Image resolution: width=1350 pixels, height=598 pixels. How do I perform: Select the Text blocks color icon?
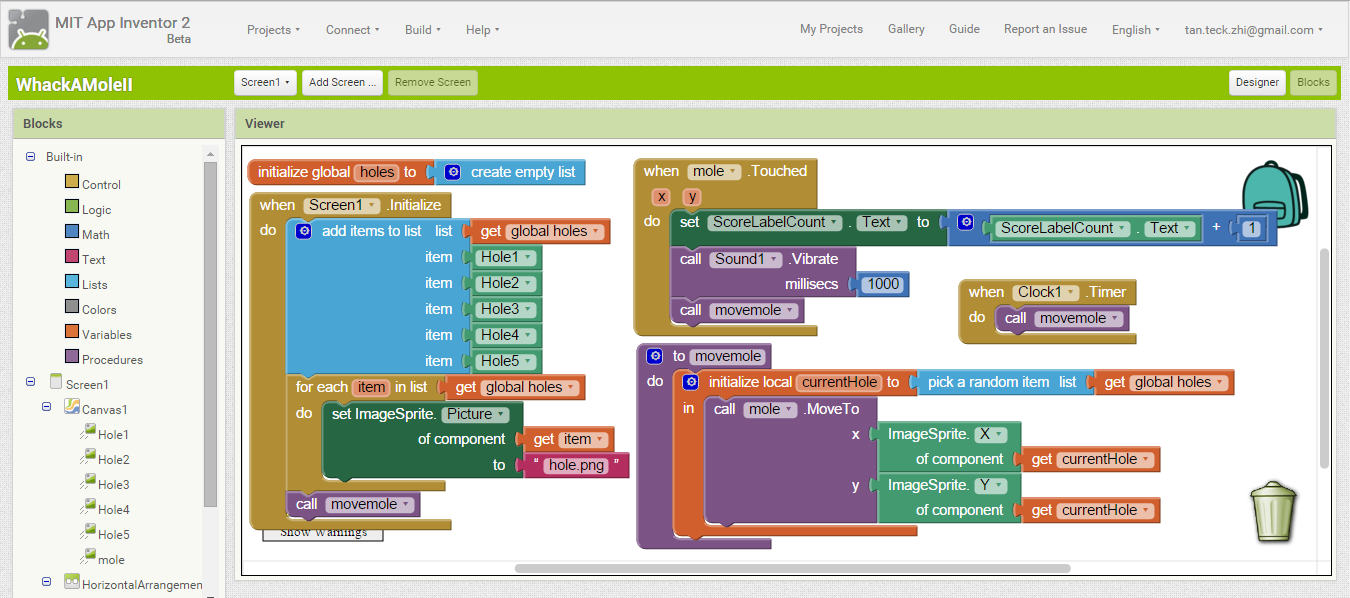(72, 256)
